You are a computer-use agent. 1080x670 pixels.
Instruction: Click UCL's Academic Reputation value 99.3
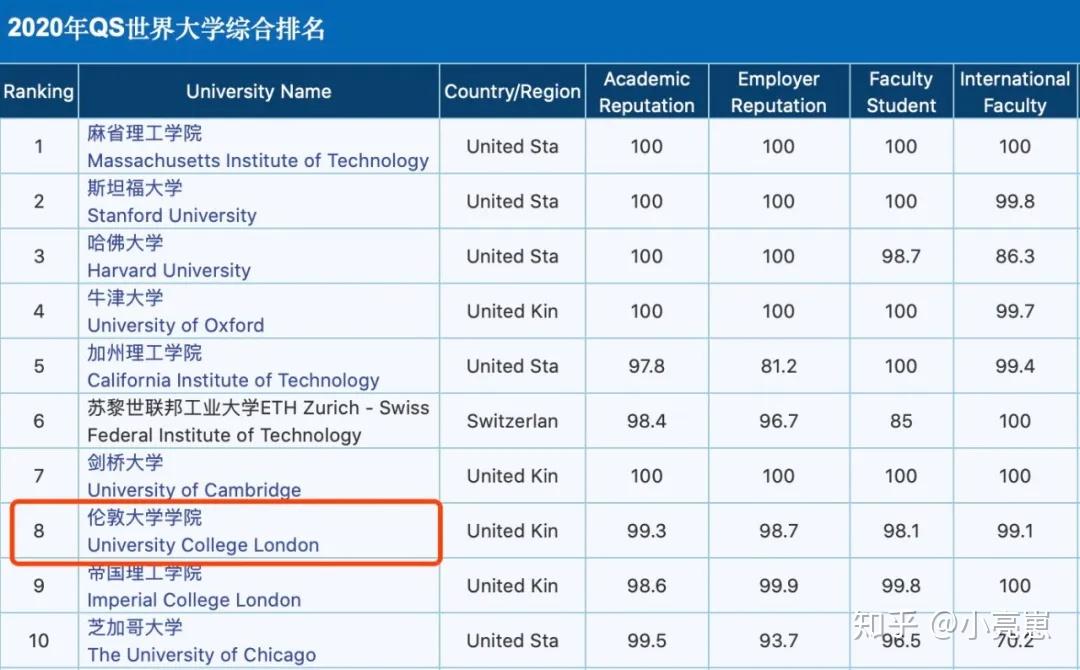pos(647,531)
